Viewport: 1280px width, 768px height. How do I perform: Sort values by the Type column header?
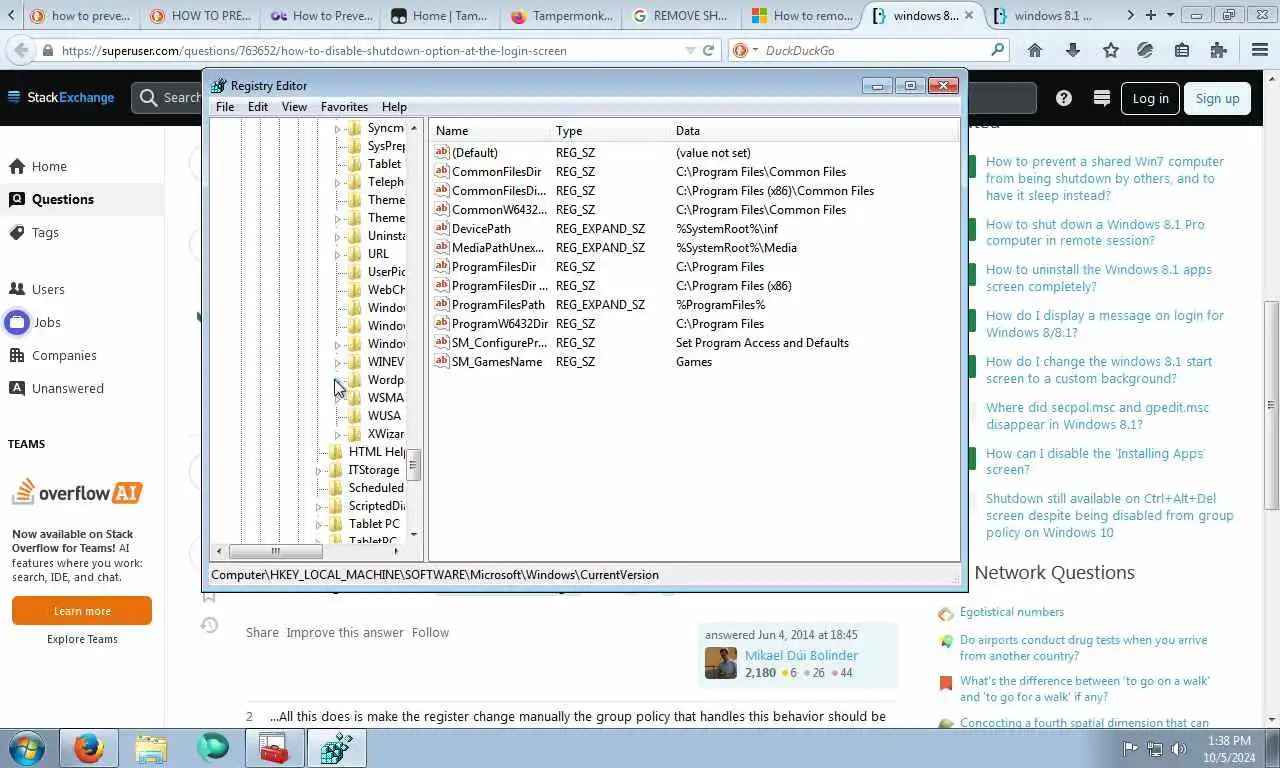(611, 131)
